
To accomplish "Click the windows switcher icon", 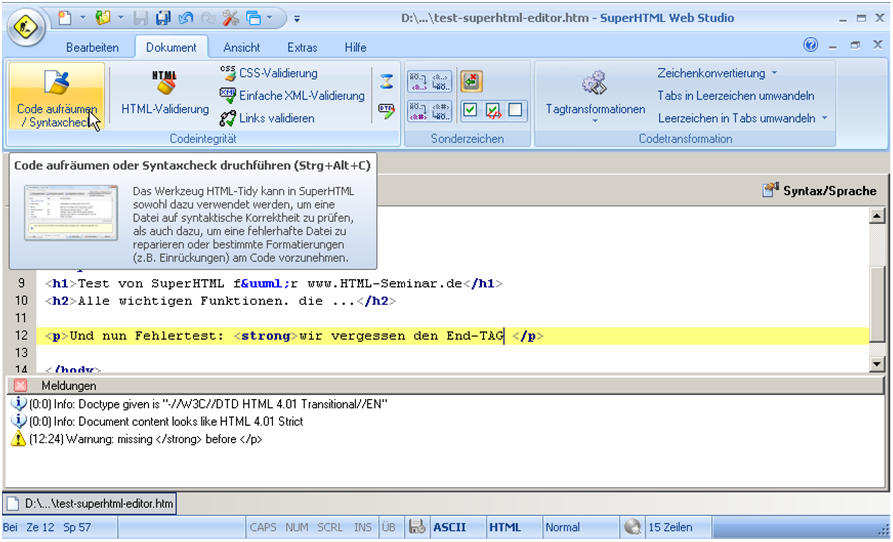I will [x=253, y=18].
